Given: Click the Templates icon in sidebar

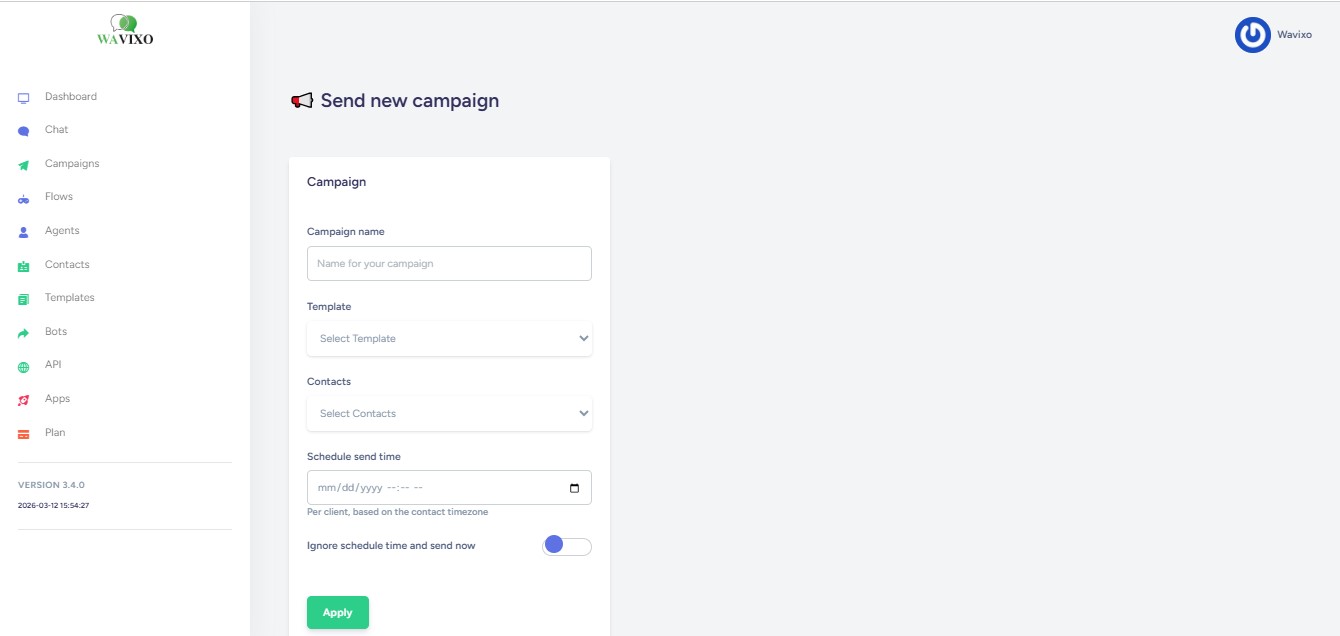Looking at the screenshot, I should pyautogui.click(x=24, y=299).
